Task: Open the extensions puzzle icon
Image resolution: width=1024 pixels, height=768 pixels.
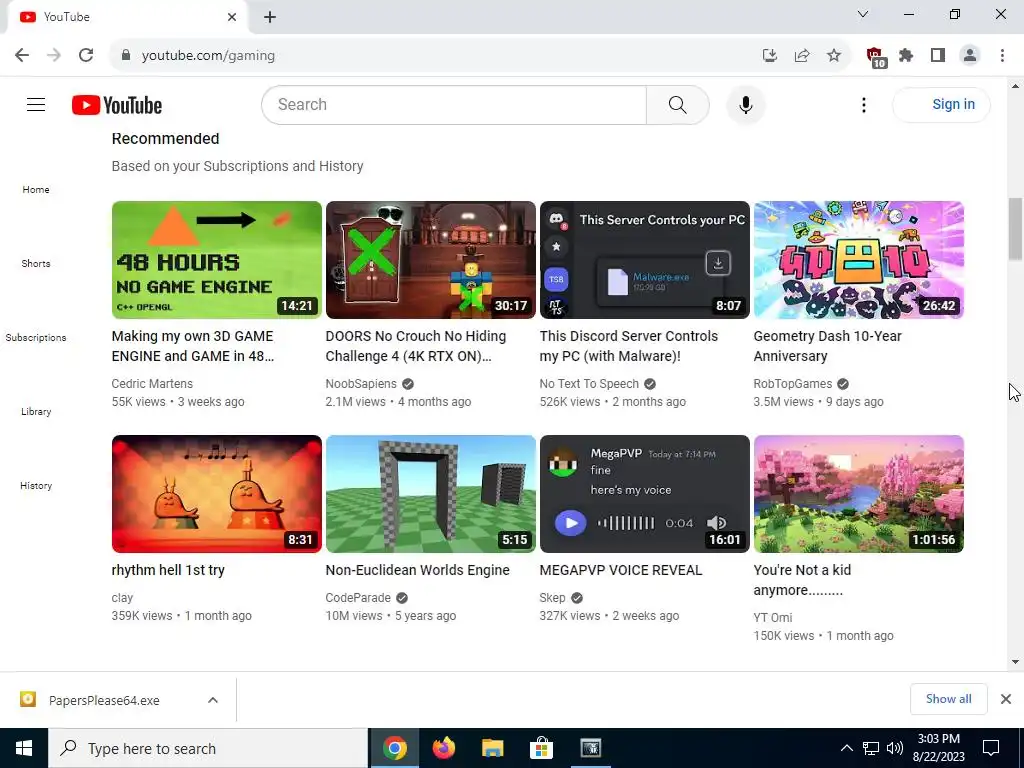Action: point(906,56)
